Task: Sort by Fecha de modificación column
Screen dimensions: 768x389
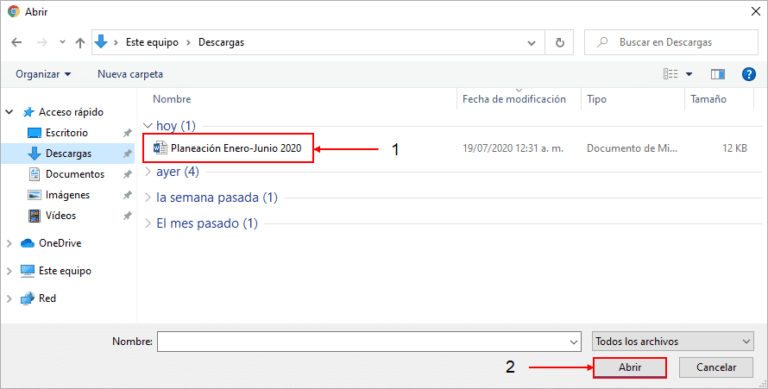Action: pos(514,99)
